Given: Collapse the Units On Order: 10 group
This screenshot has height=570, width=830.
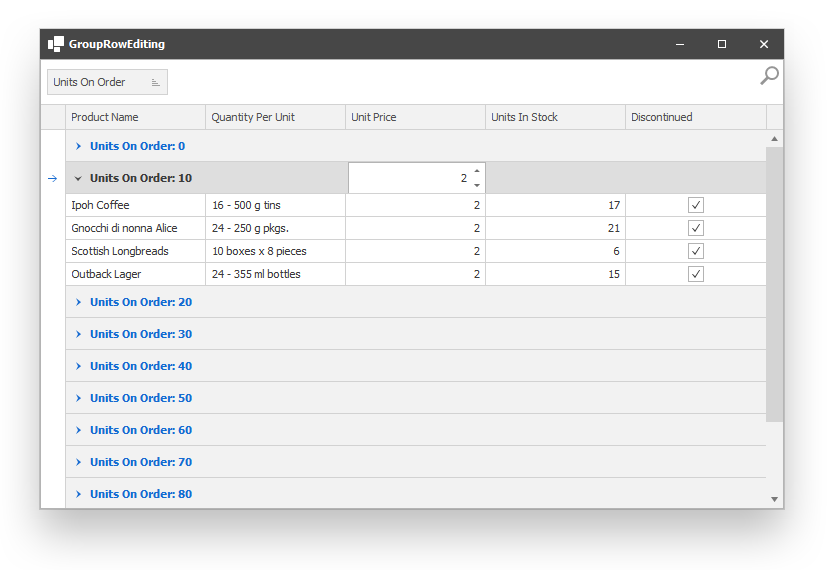Looking at the screenshot, I should click(x=78, y=178).
